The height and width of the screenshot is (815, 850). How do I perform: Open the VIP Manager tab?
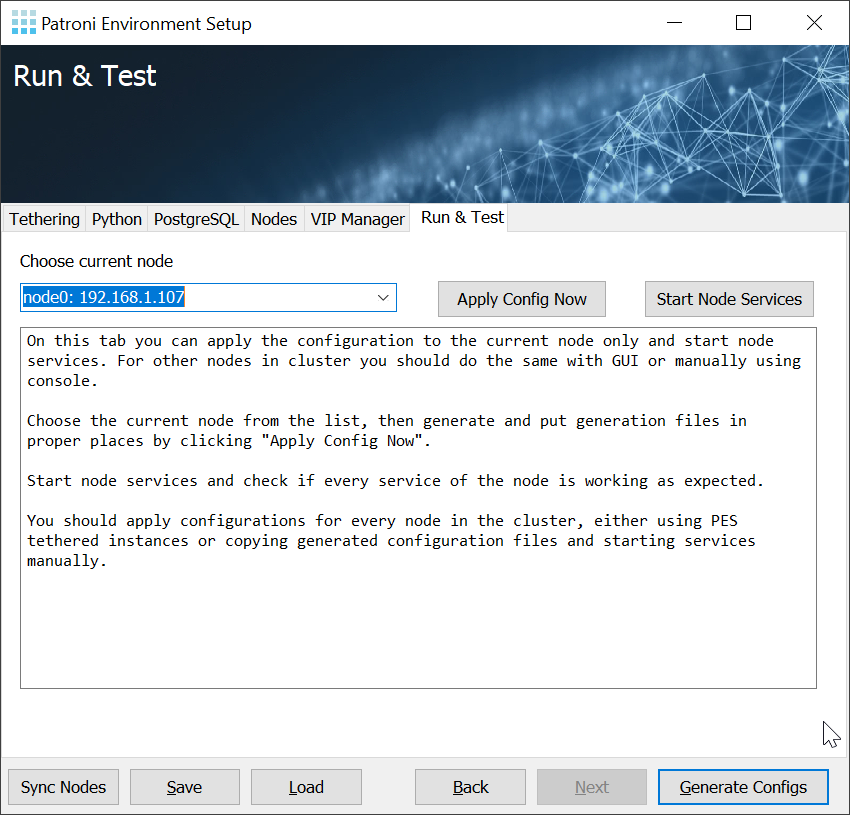(x=357, y=219)
